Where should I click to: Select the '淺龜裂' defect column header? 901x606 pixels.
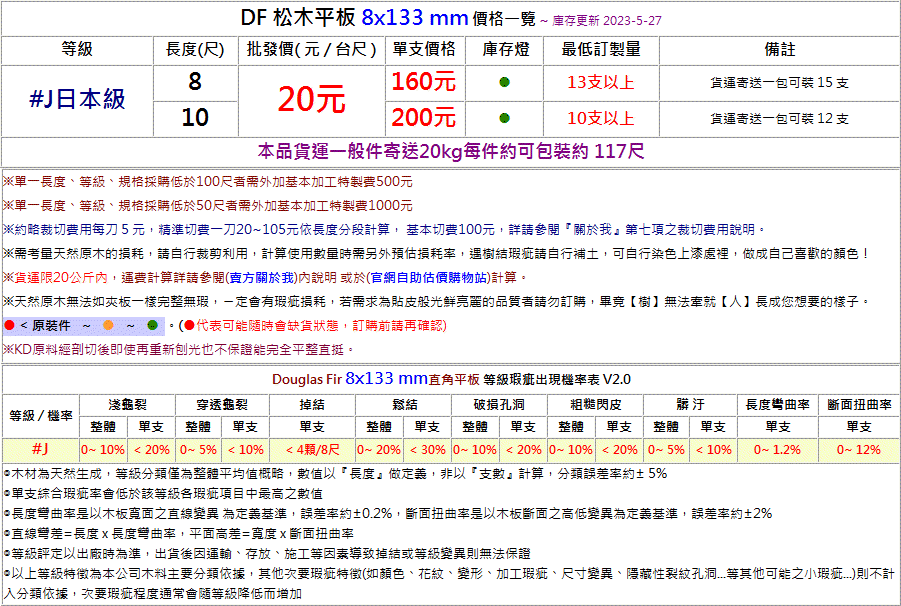[x=127, y=405]
